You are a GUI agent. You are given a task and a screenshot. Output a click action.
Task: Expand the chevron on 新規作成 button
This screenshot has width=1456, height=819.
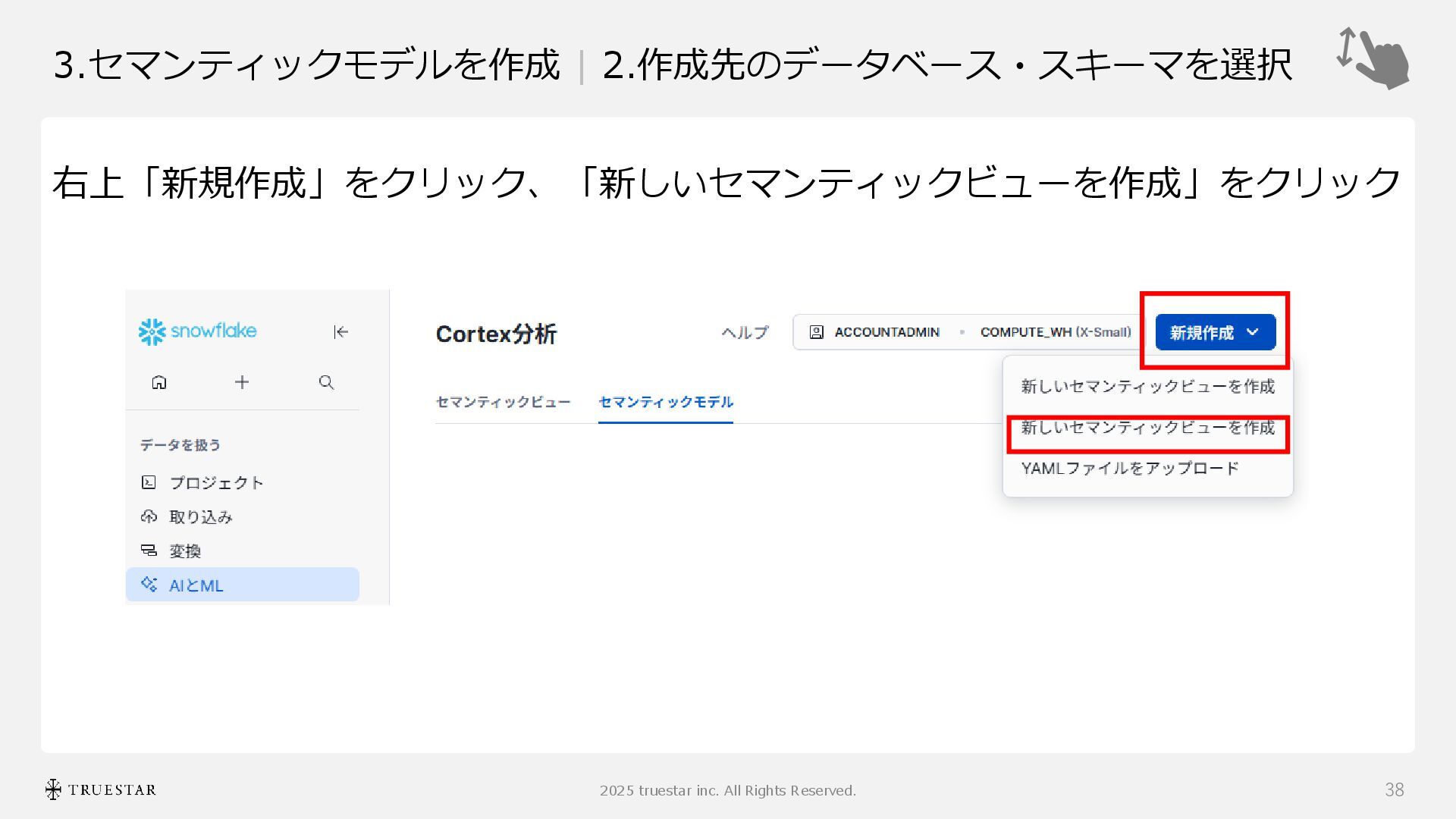pyautogui.click(x=1253, y=332)
